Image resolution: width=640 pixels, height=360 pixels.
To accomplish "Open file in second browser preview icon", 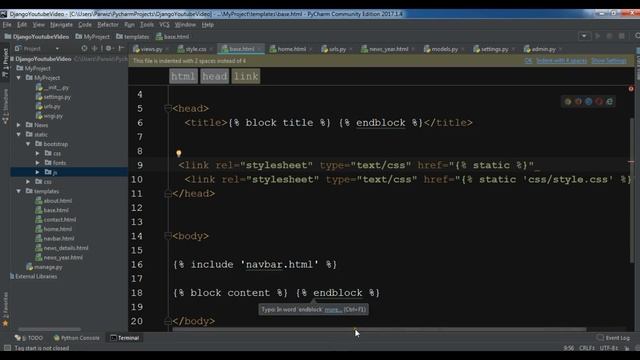I will (578, 102).
